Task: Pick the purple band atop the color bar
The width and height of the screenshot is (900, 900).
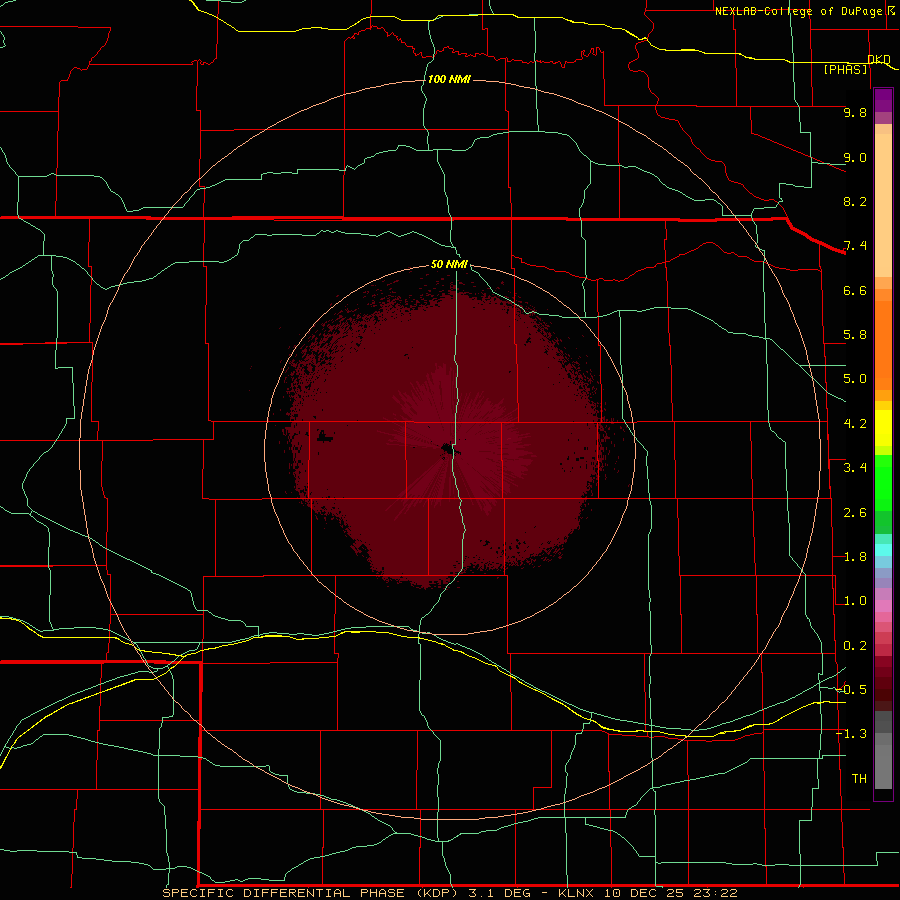Action: tap(883, 100)
